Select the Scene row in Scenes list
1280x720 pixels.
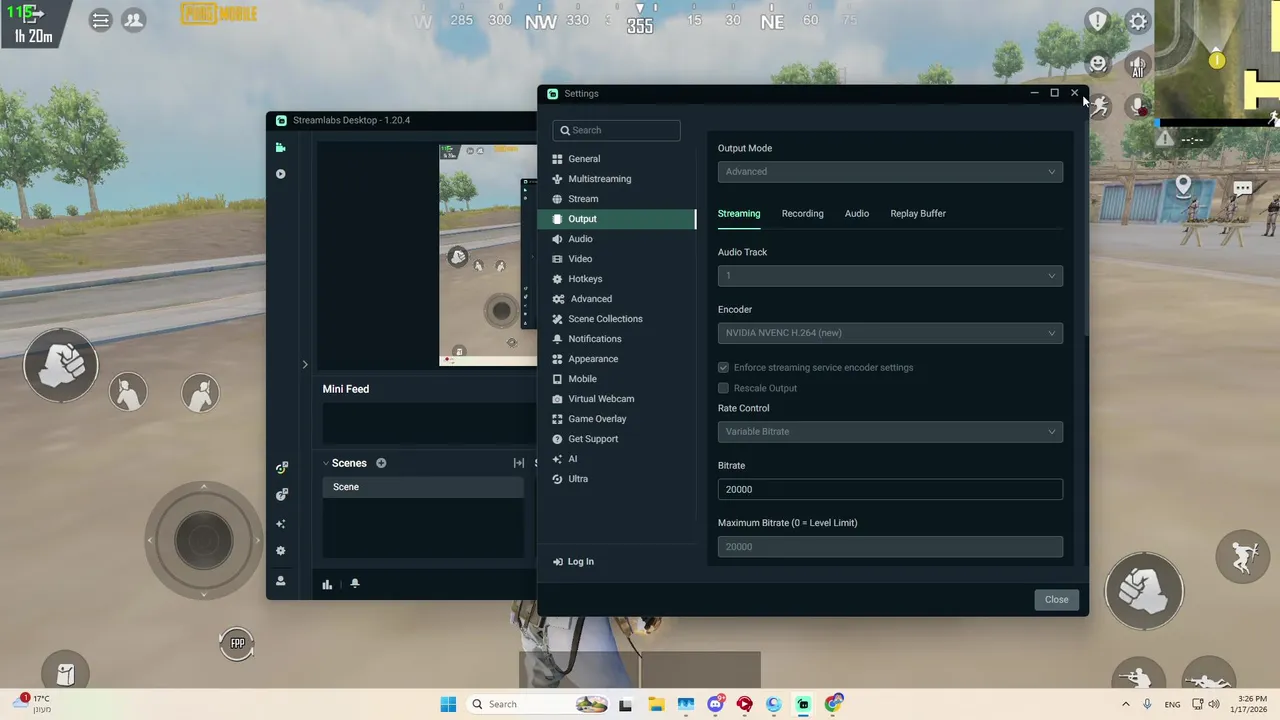[422, 487]
